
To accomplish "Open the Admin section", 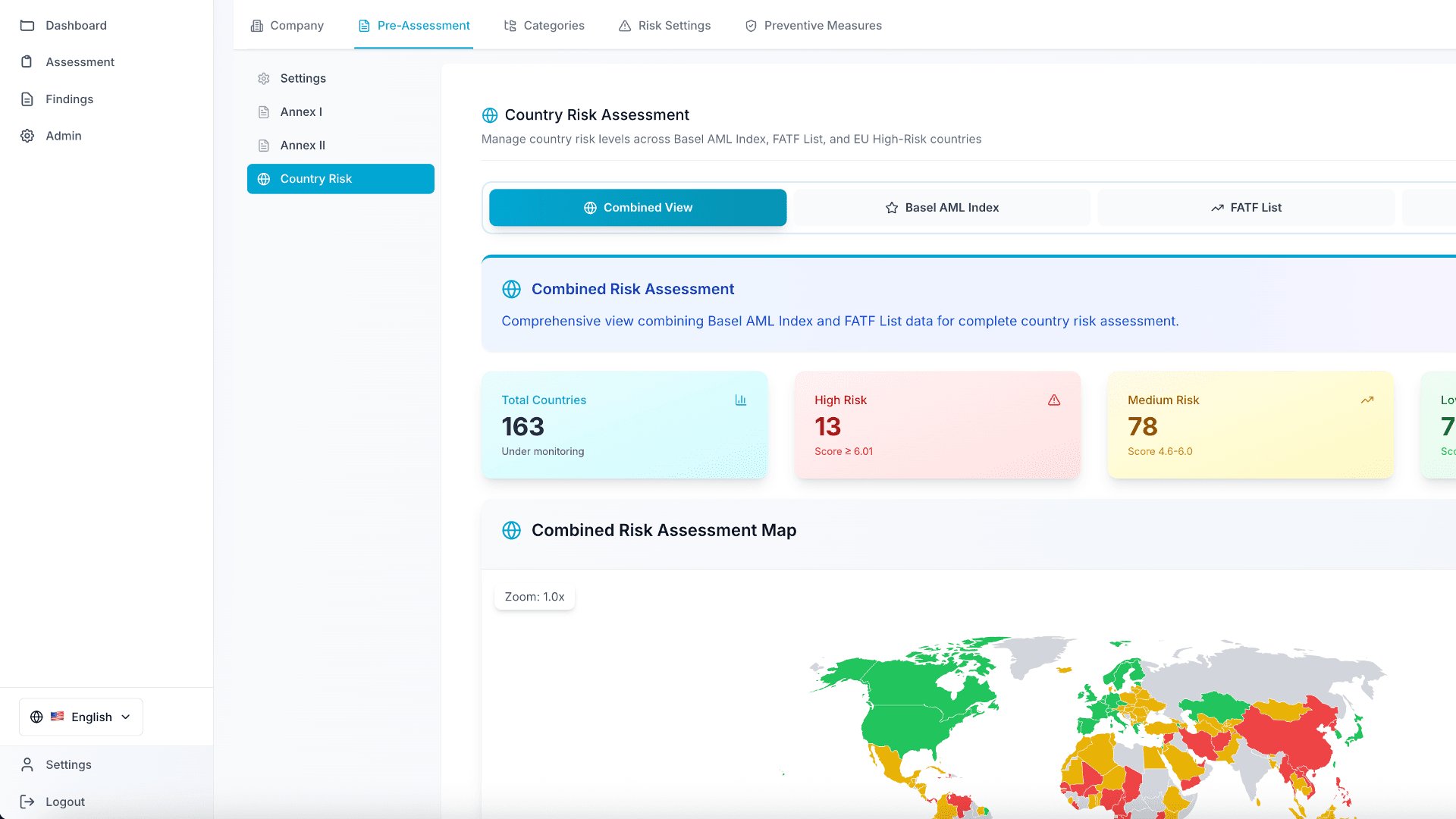I will pos(106,136).
